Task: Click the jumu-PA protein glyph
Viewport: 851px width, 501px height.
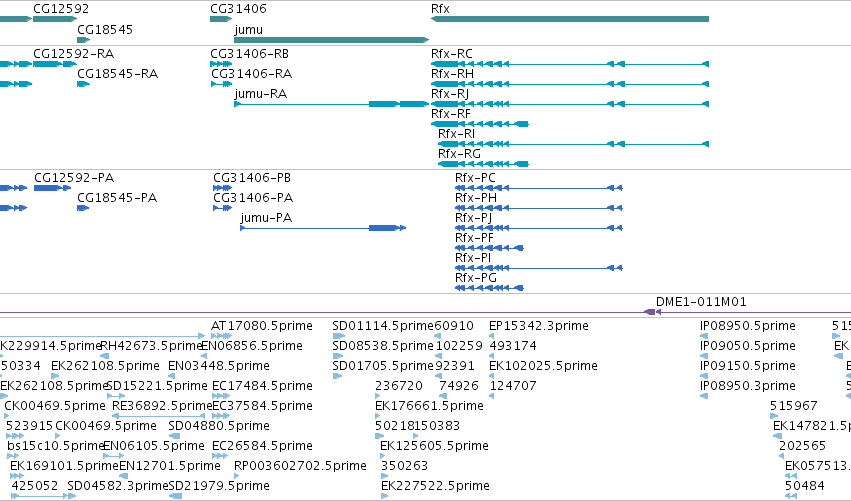Action: (x=323, y=228)
